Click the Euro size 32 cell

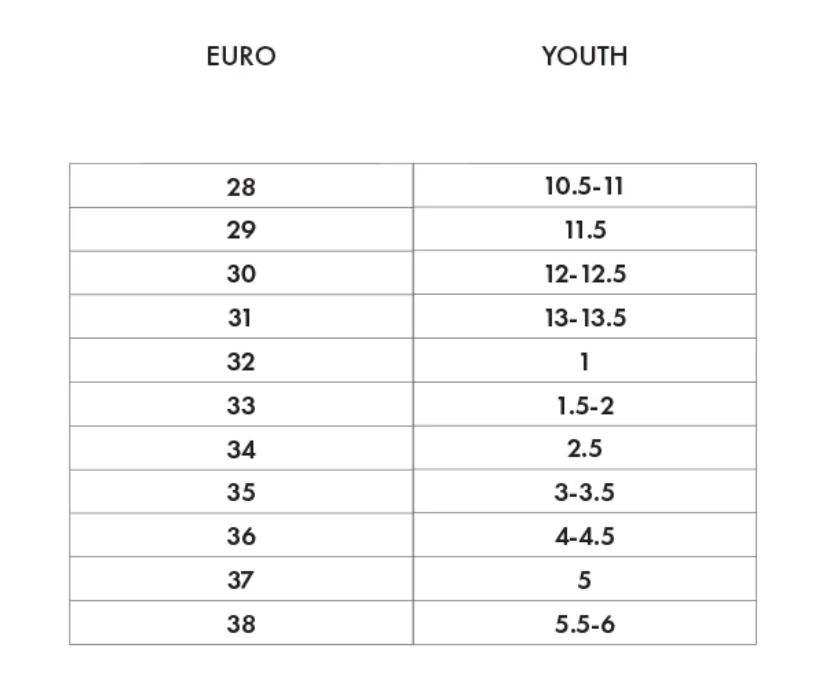click(x=241, y=361)
